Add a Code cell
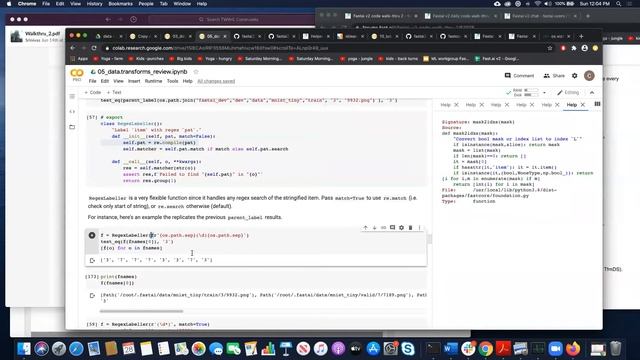 tap(93, 93)
